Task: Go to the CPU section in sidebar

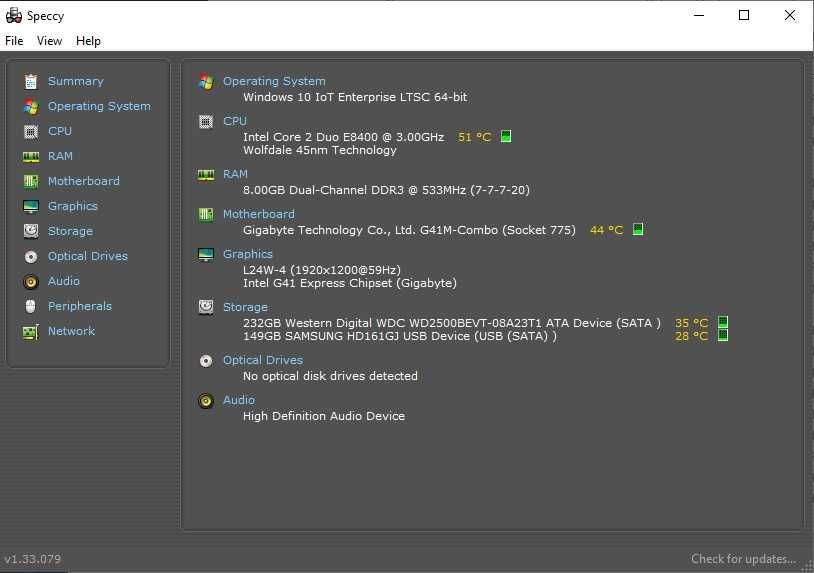Action: (x=60, y=131)
